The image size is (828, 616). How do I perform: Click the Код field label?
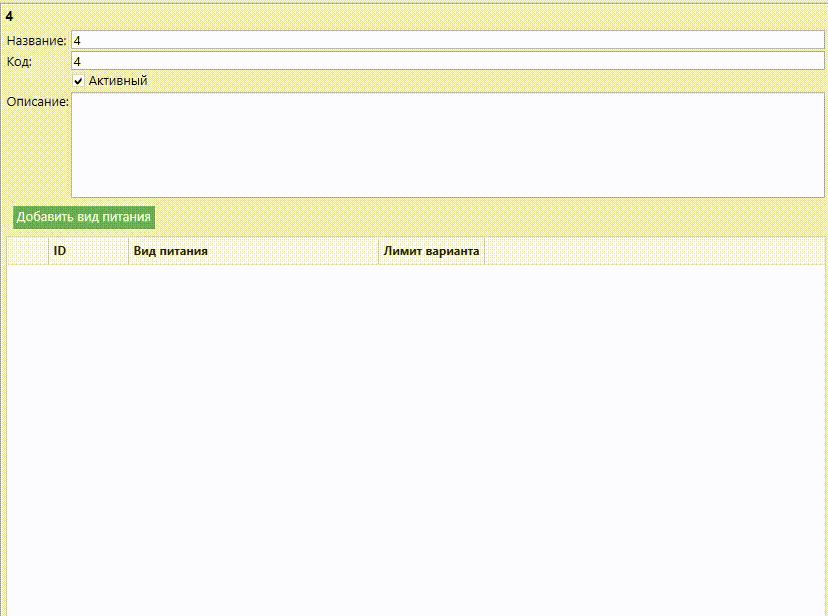coord(19,62)
